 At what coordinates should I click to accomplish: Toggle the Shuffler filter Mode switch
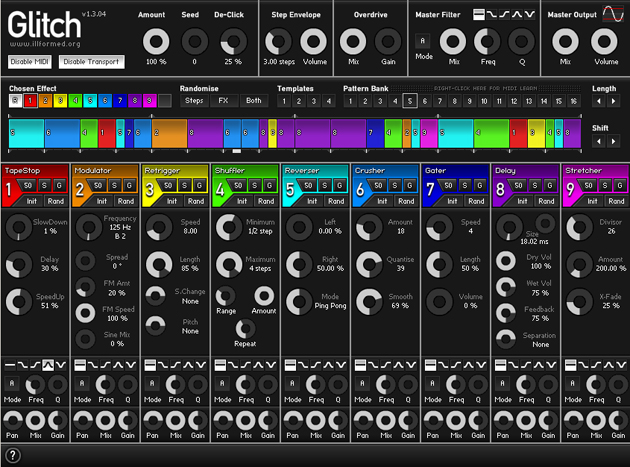pos(222,383)
